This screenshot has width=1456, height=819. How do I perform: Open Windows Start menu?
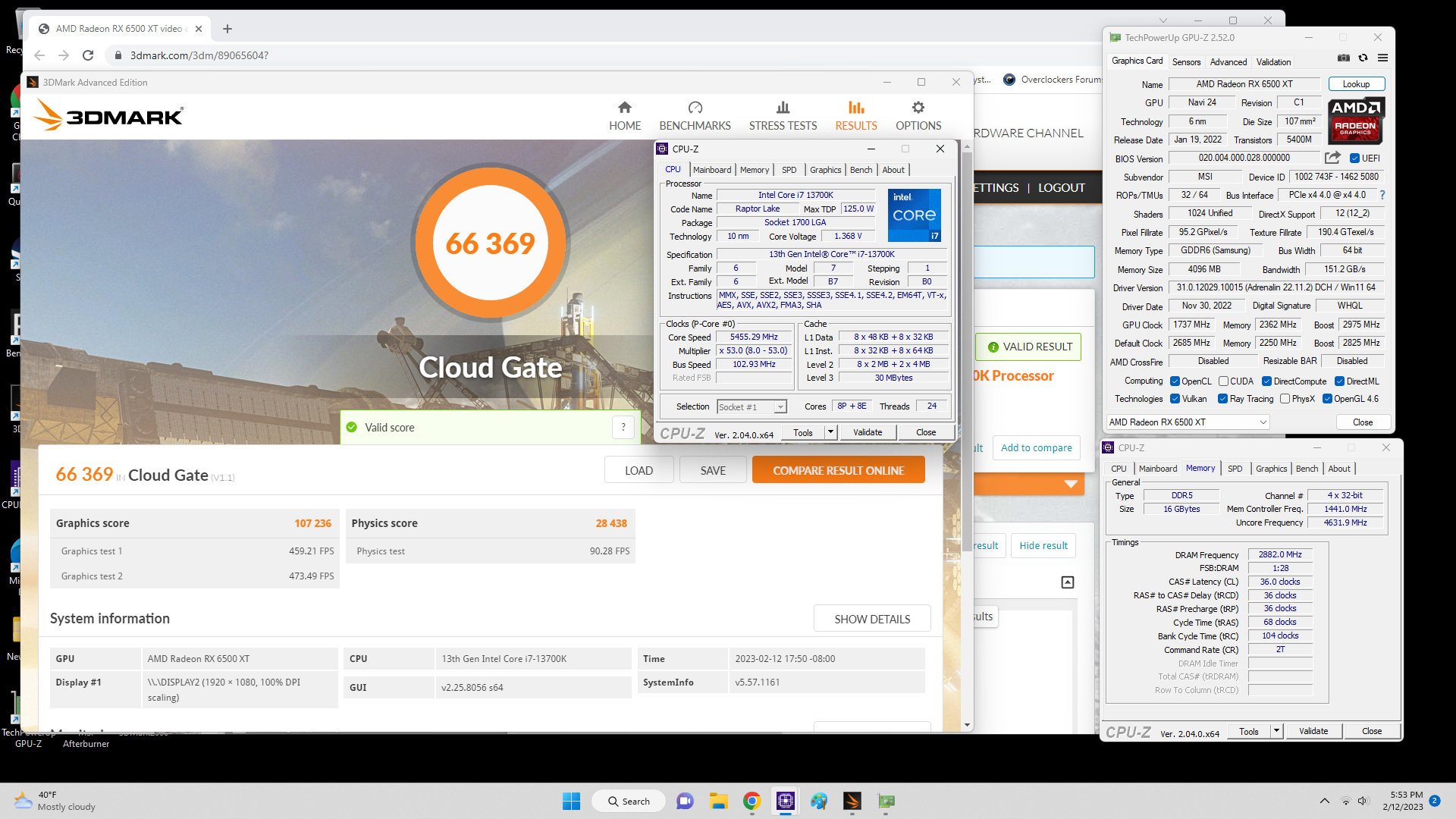tap(572, 801)
